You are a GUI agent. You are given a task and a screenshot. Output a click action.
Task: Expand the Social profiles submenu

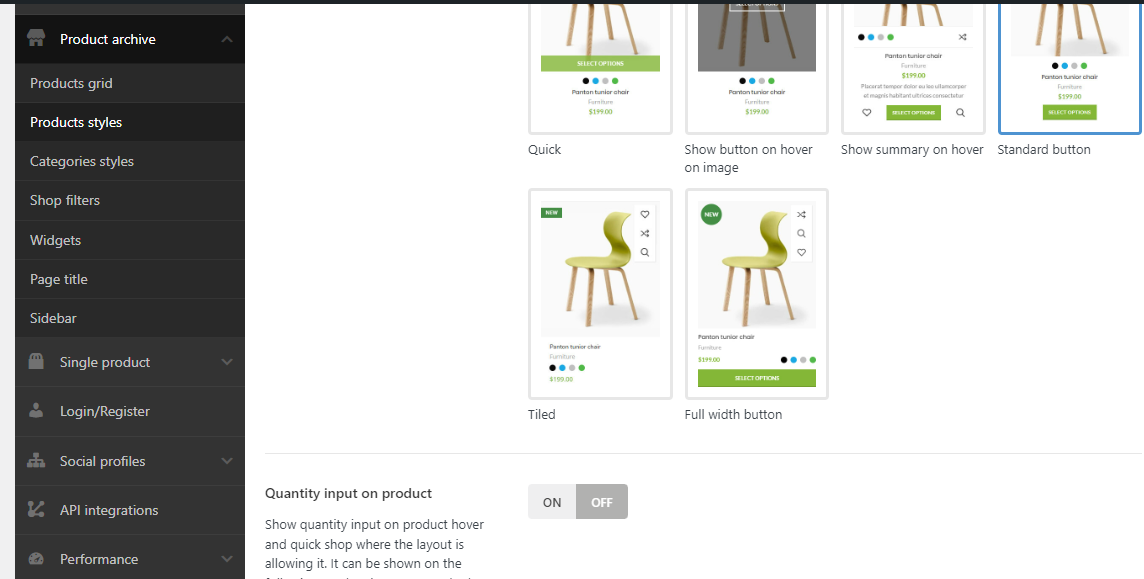coord(227,461)
